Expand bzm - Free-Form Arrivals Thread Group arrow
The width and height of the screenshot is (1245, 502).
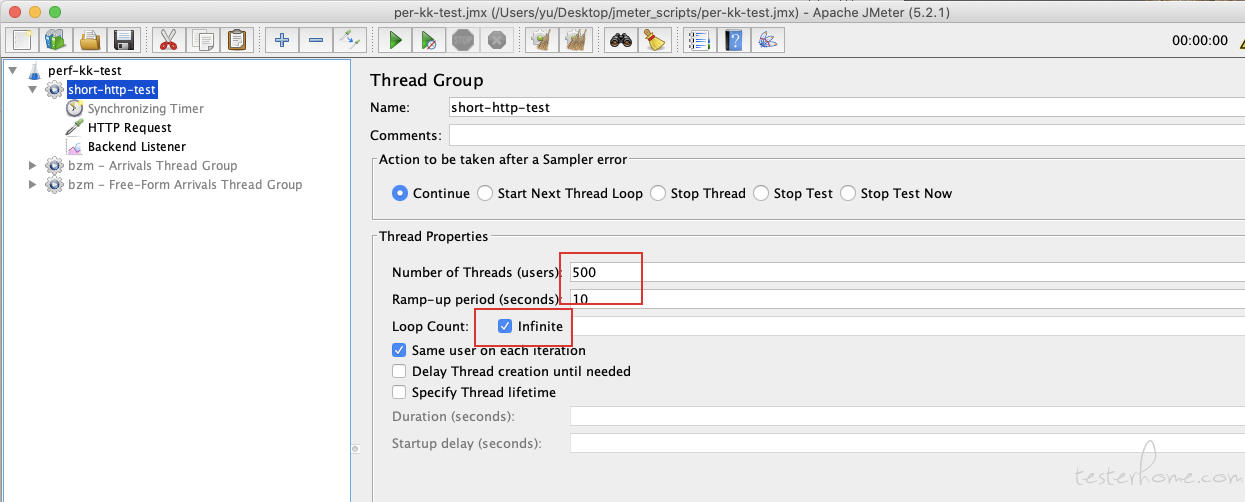pos(33,185)
